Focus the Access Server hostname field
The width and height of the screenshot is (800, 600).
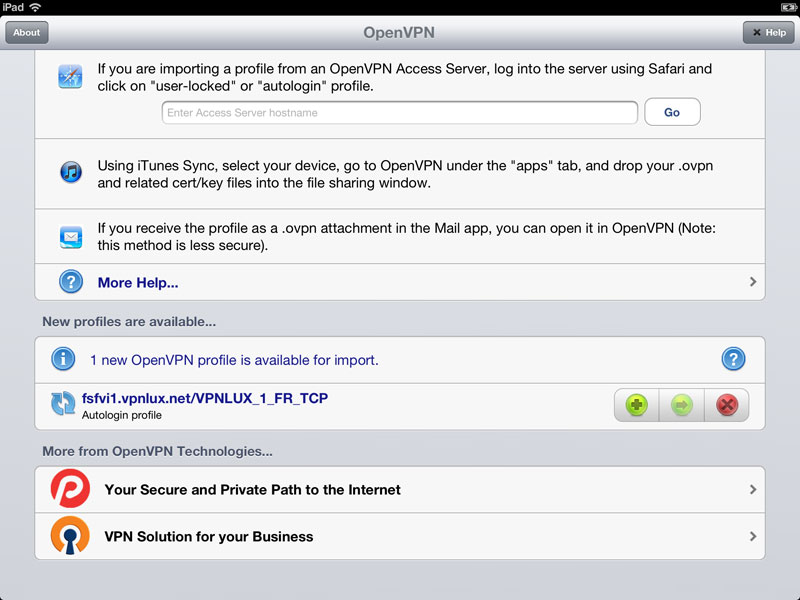(x=399, y=112)
